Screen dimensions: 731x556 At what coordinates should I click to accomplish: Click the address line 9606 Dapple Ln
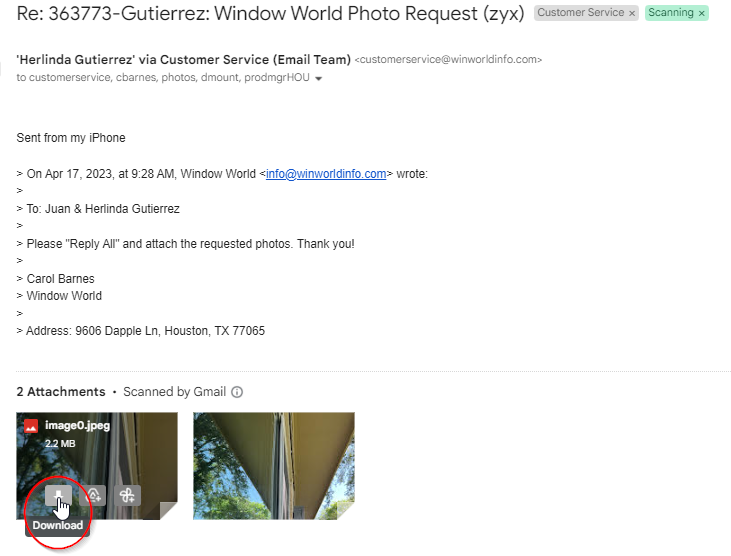coord(140,331)
